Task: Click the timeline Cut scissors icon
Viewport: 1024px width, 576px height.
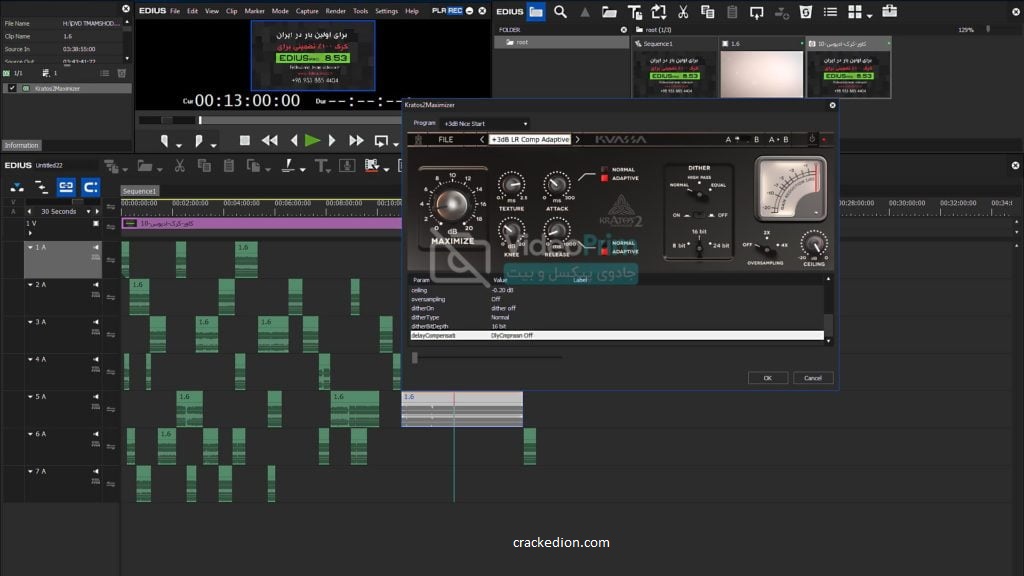Action: coord(180,166)
